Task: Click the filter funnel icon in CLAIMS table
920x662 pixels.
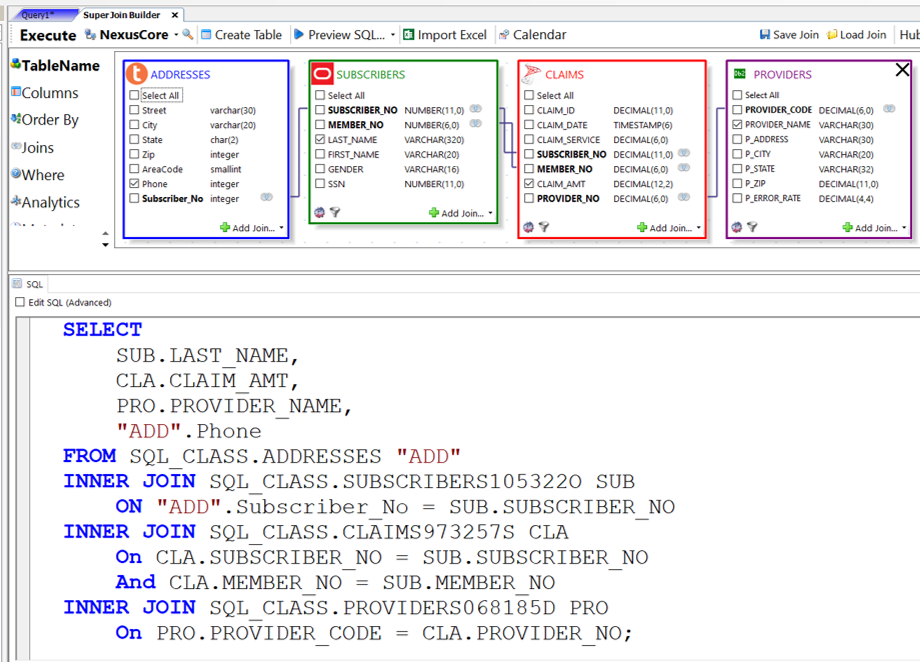Action: click(544, 228)
